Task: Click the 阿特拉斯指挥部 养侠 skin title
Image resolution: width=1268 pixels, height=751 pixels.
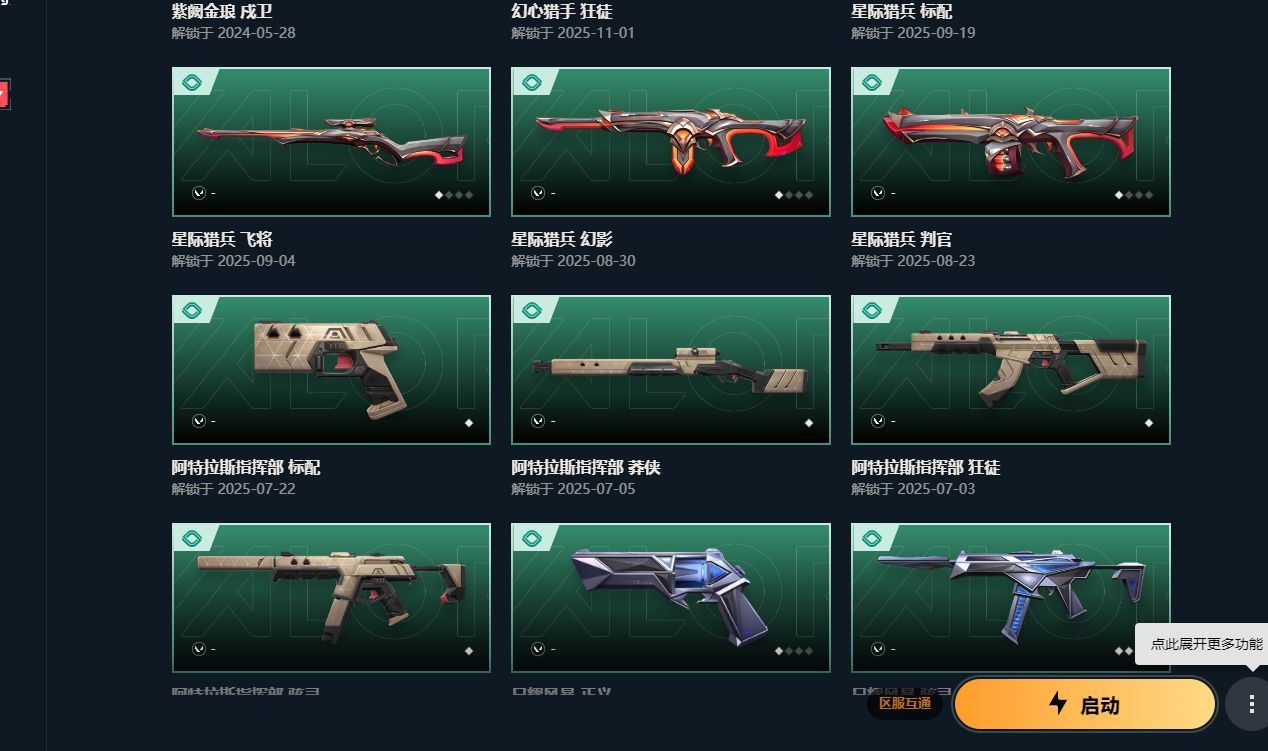Action: (586, 468)
